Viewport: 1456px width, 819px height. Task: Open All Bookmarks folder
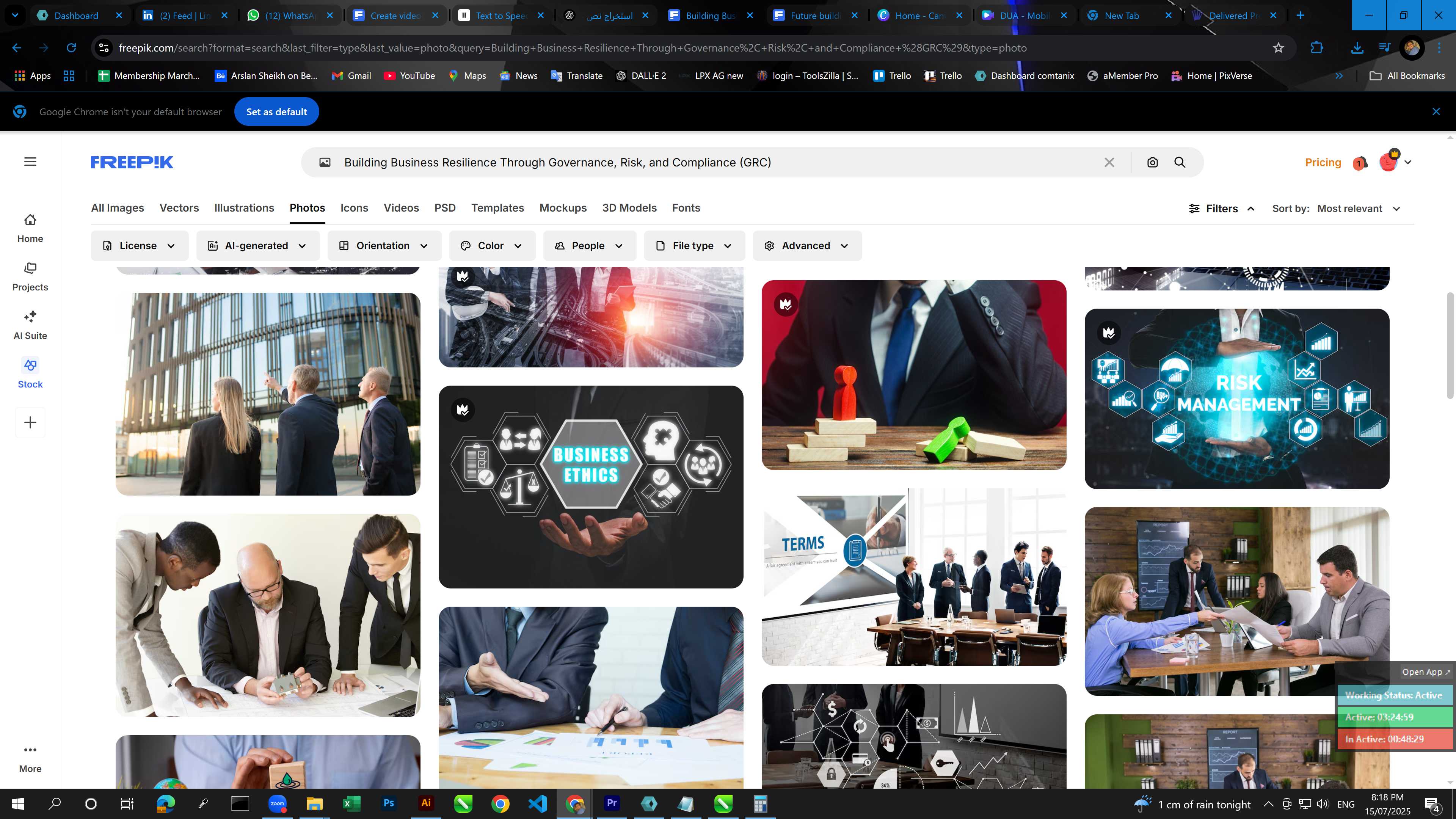point(1407,76)
